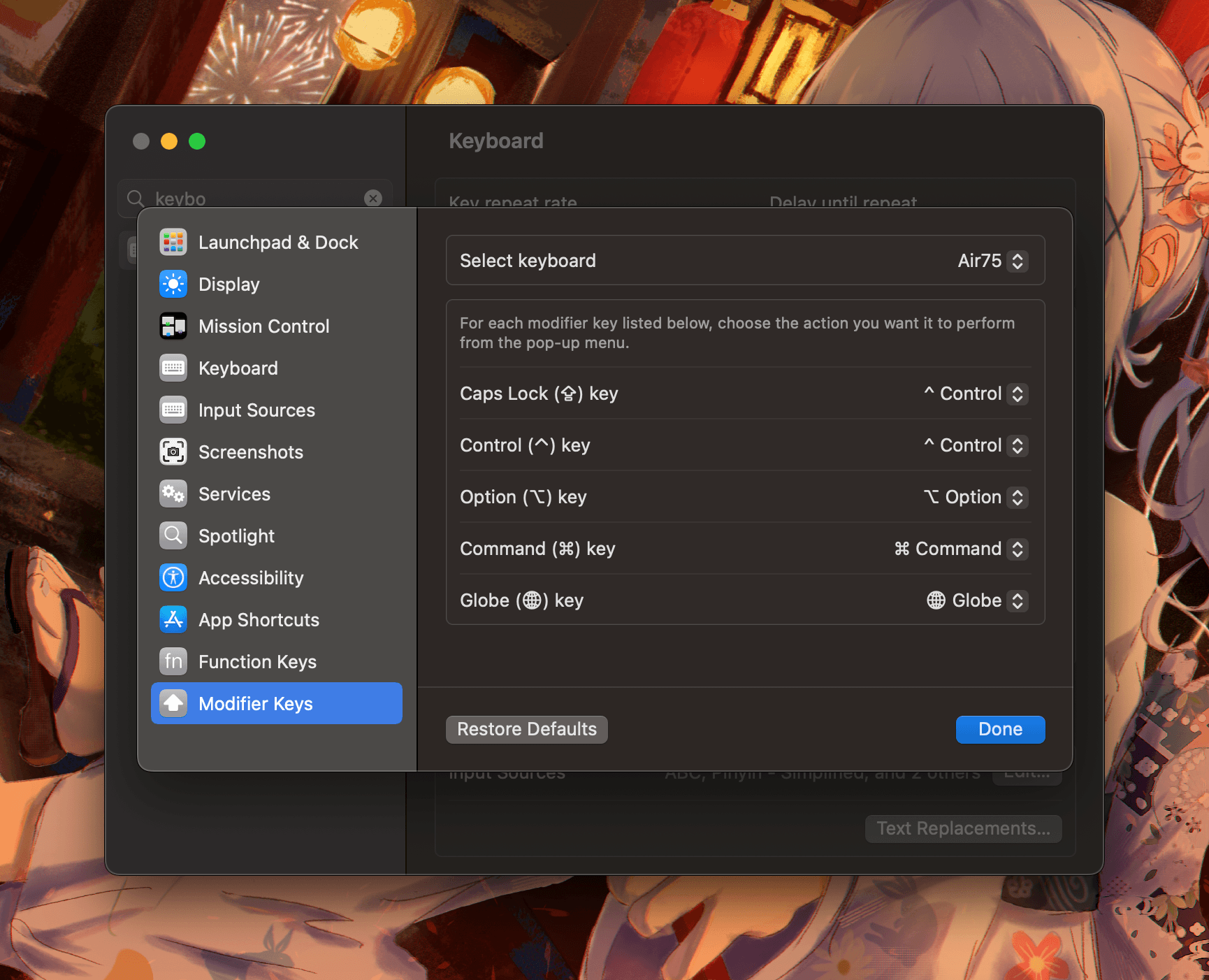The image size is (1209, 980).
Task: Click the Restore Defaults button
Action: click(x=527, y=729)
